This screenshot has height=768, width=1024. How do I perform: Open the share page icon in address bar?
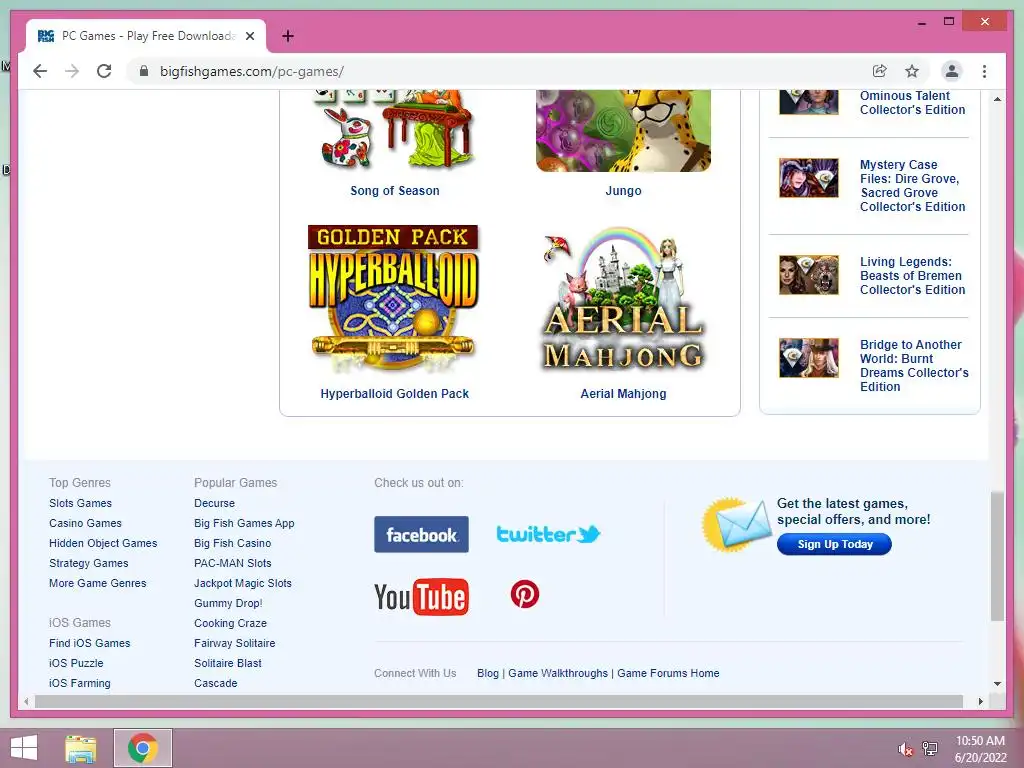tap(880, 71)
